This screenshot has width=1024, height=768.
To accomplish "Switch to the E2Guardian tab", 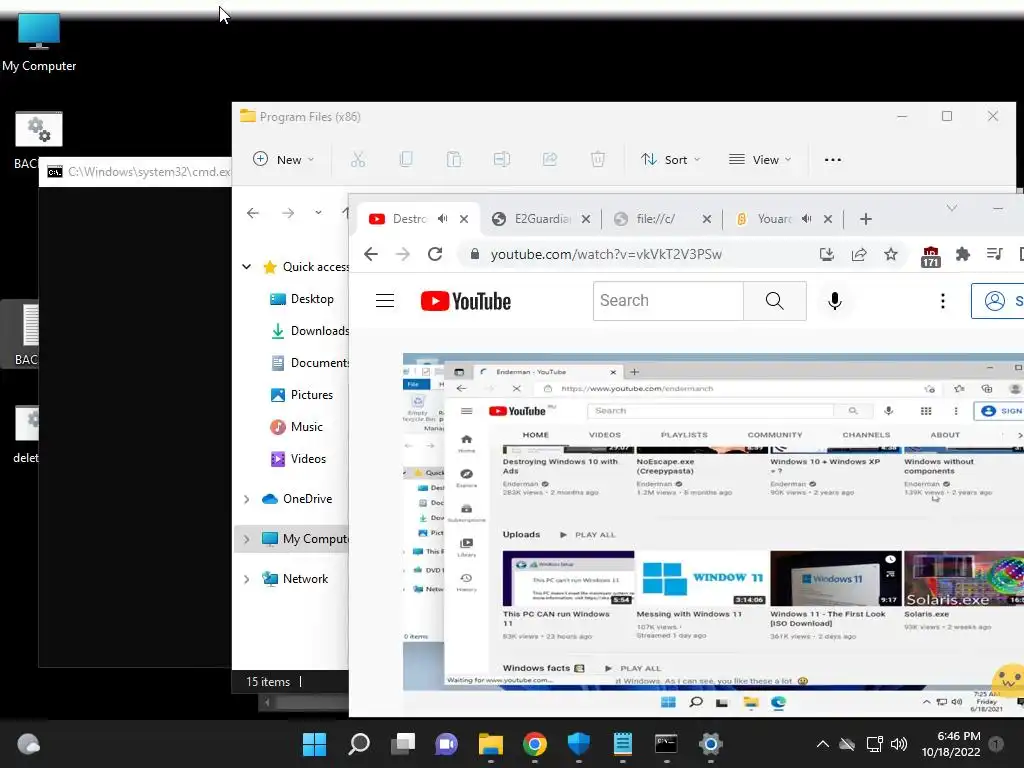I will pyautogui.click(x=542, y=219).
